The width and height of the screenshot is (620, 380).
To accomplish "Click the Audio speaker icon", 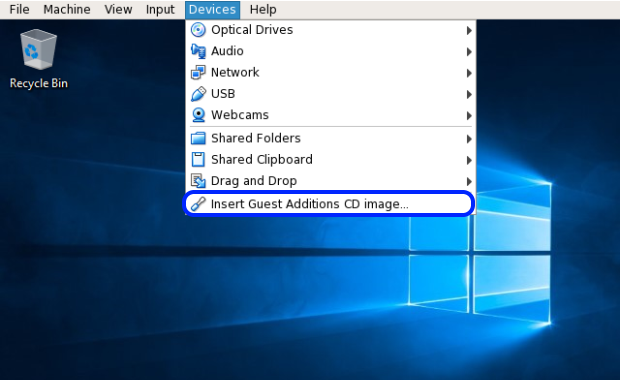I will (198, 51).
